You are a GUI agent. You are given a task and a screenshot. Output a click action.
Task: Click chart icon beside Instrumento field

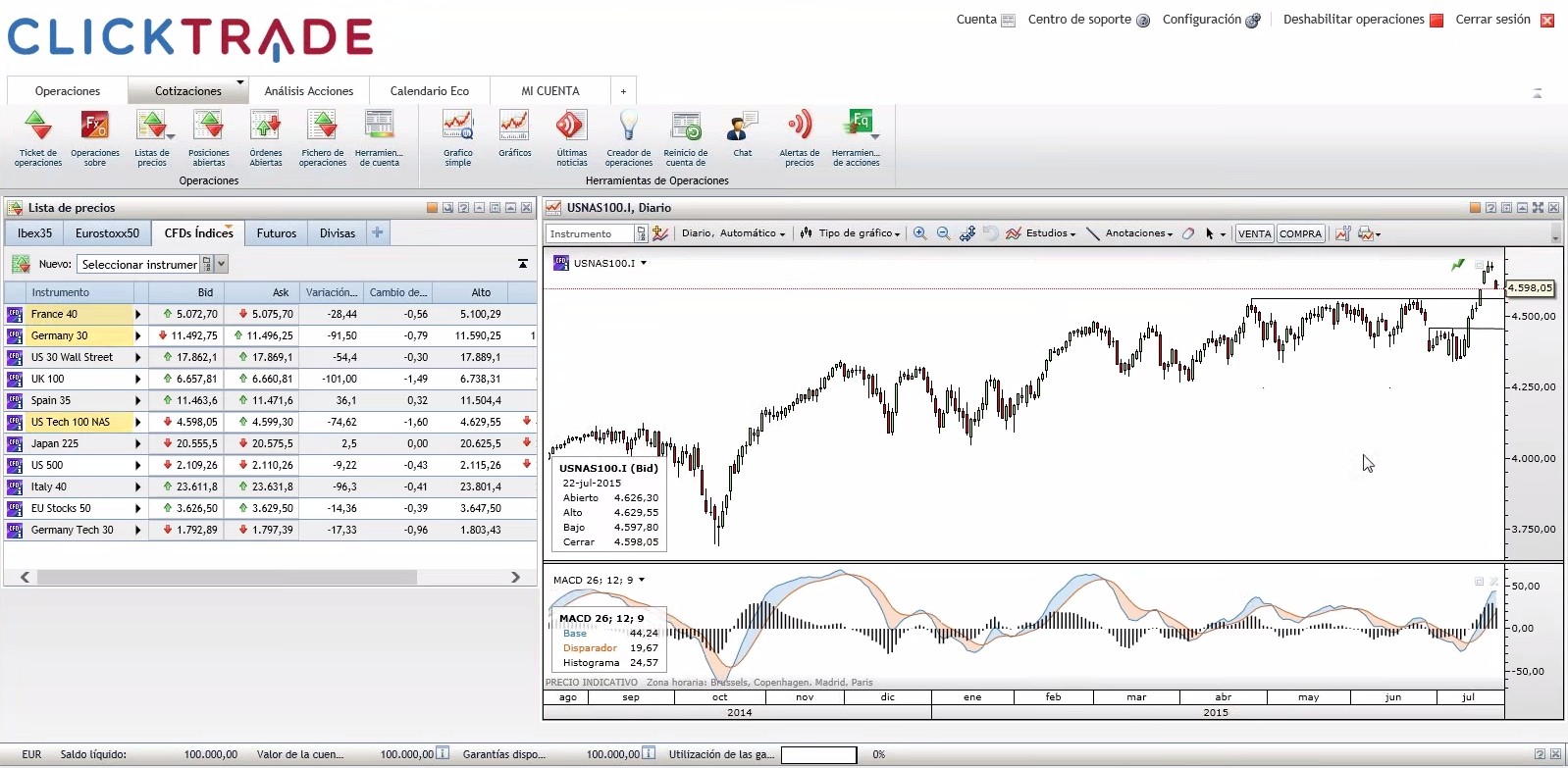point(660,233)
